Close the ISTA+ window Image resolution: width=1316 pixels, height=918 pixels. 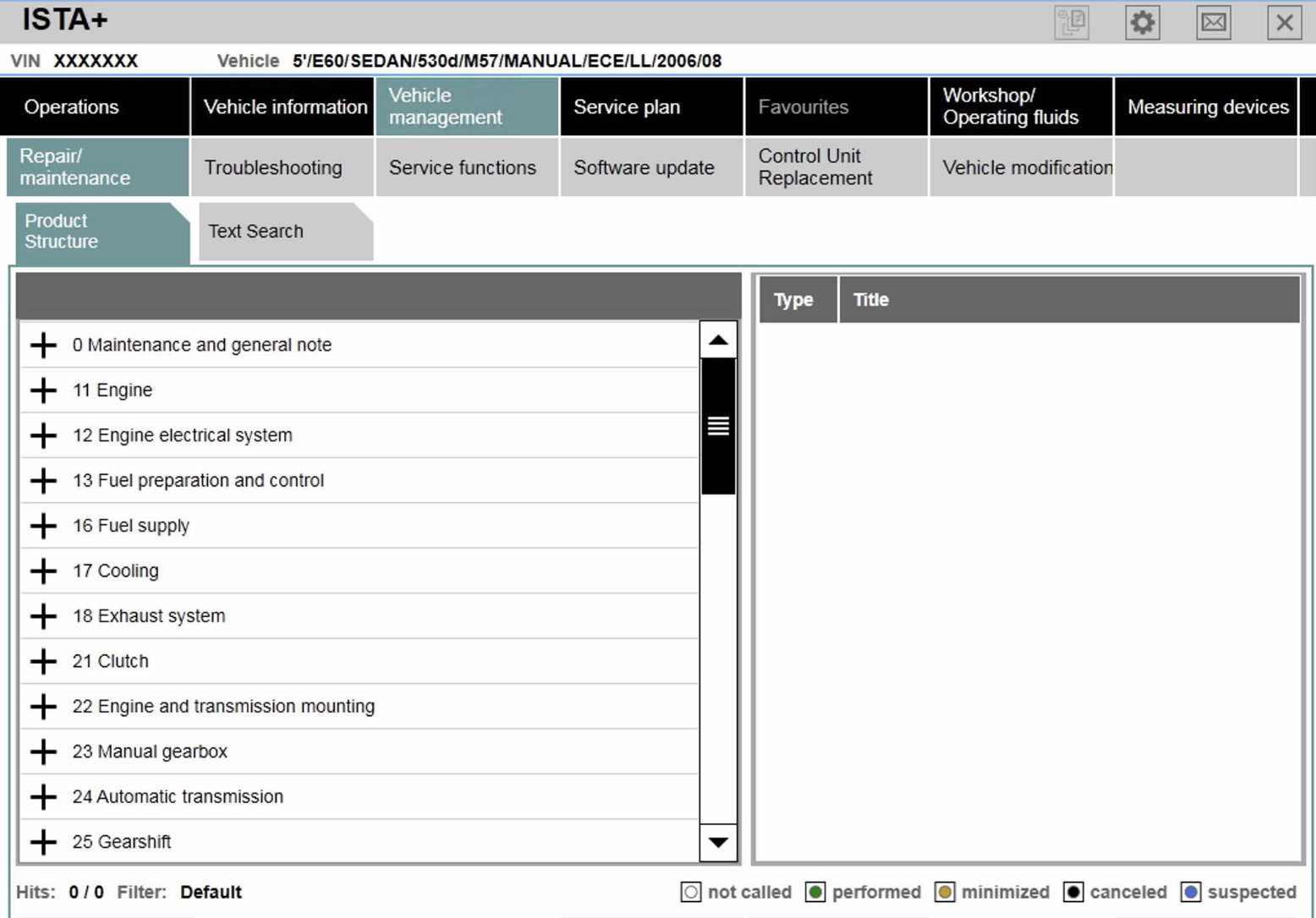click(1284, 23)
